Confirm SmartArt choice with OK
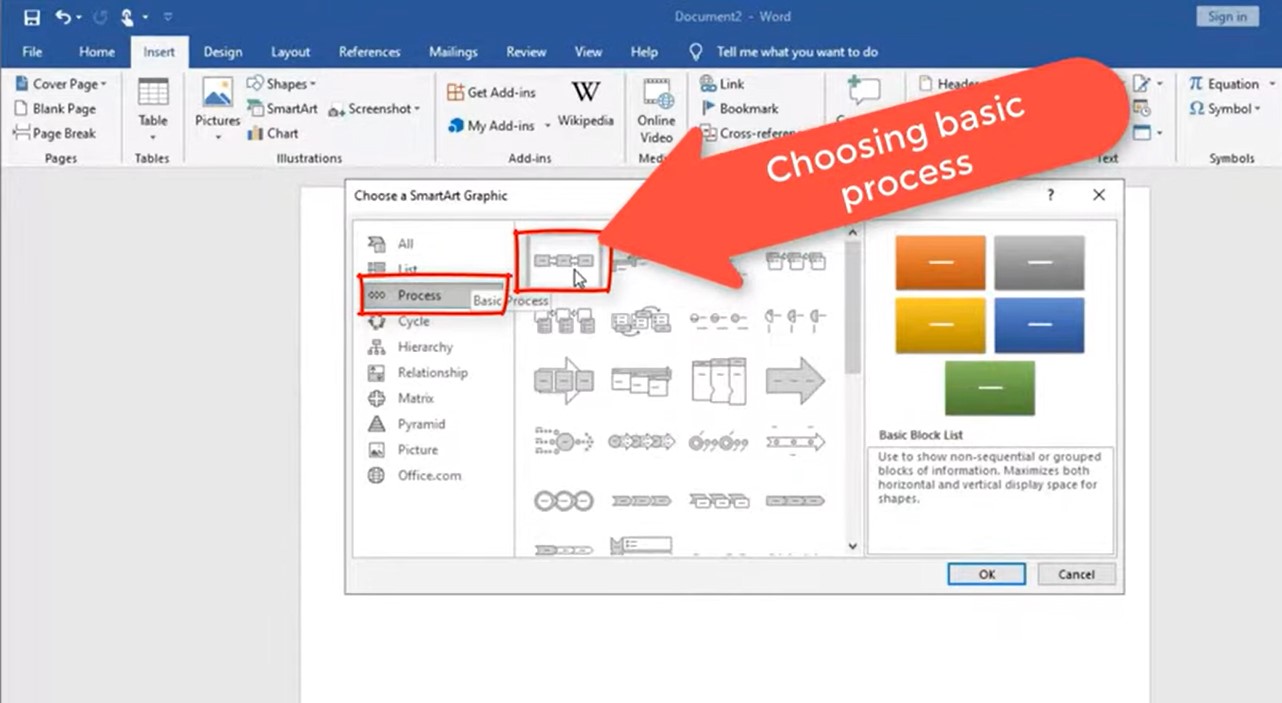1282x703 pixels. click(x=986, y=574)
